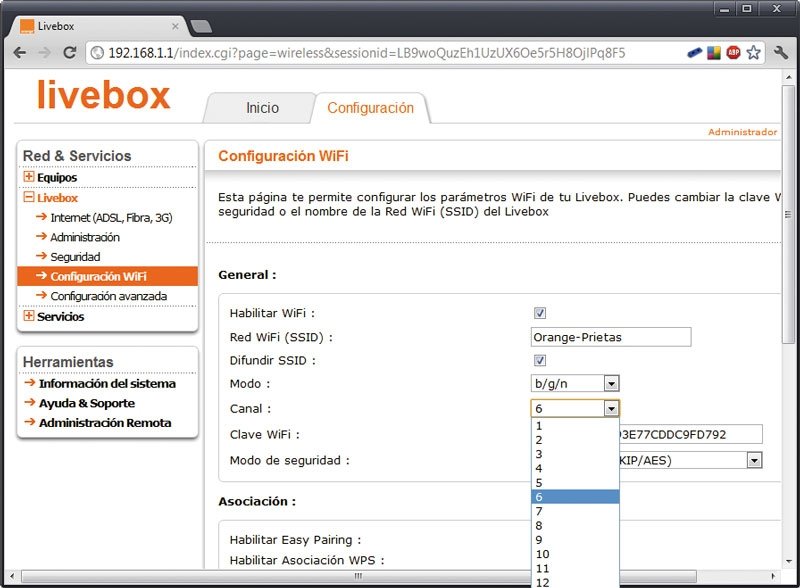
Task: Choose channel 3 in Canal list
Action: 575,454
